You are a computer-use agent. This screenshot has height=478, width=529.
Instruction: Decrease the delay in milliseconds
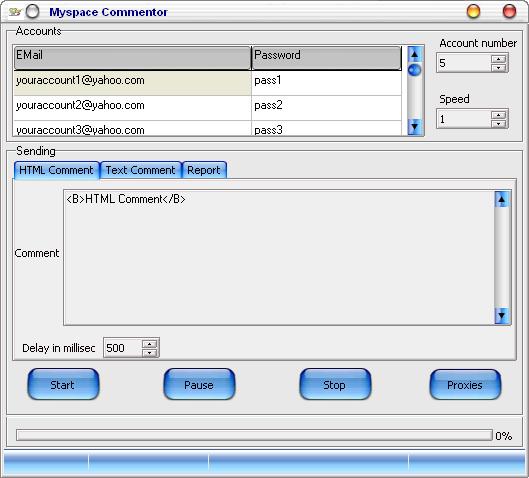coord(149,353)
